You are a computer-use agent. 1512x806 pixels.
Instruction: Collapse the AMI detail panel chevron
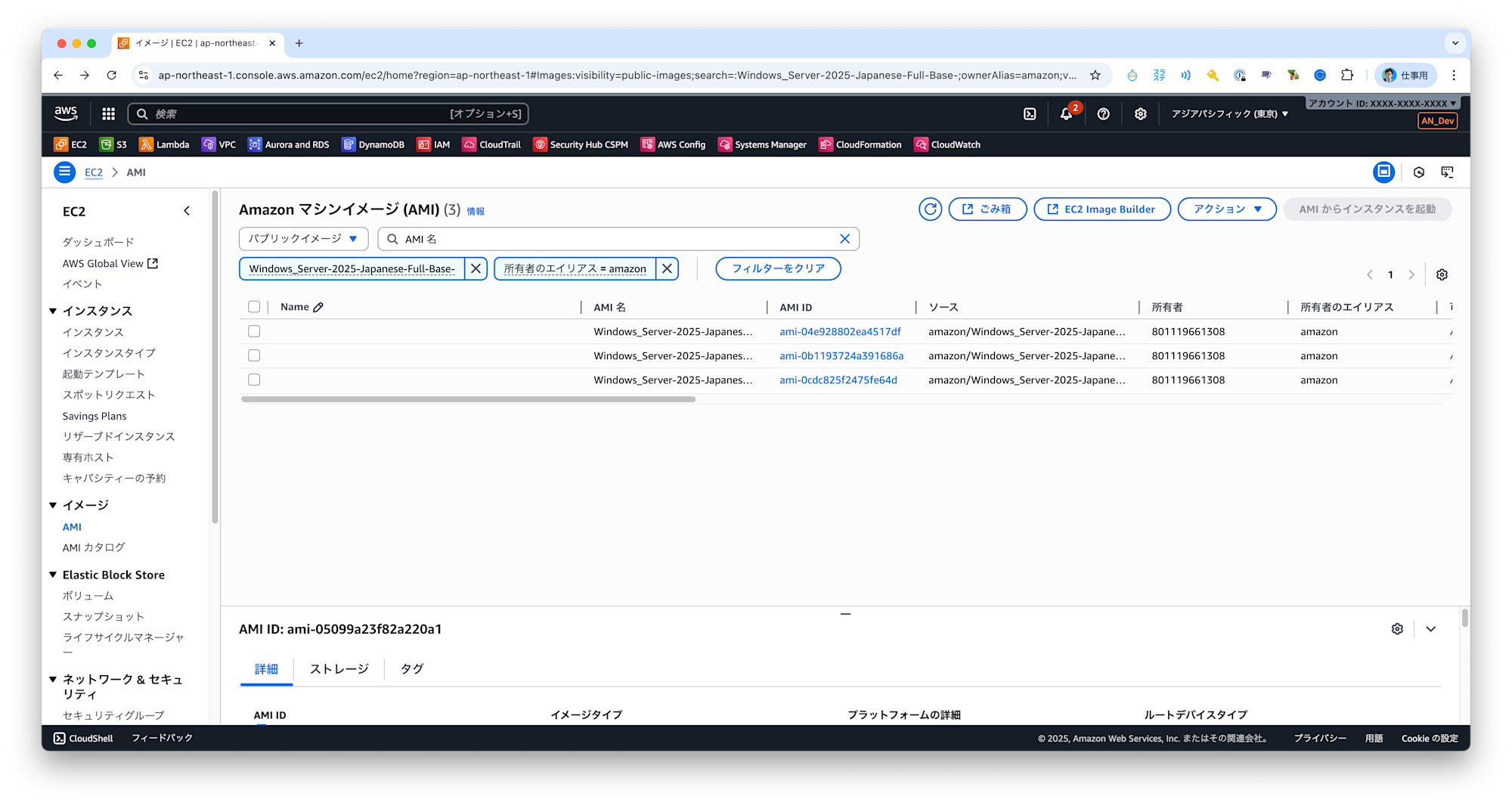1431,629
